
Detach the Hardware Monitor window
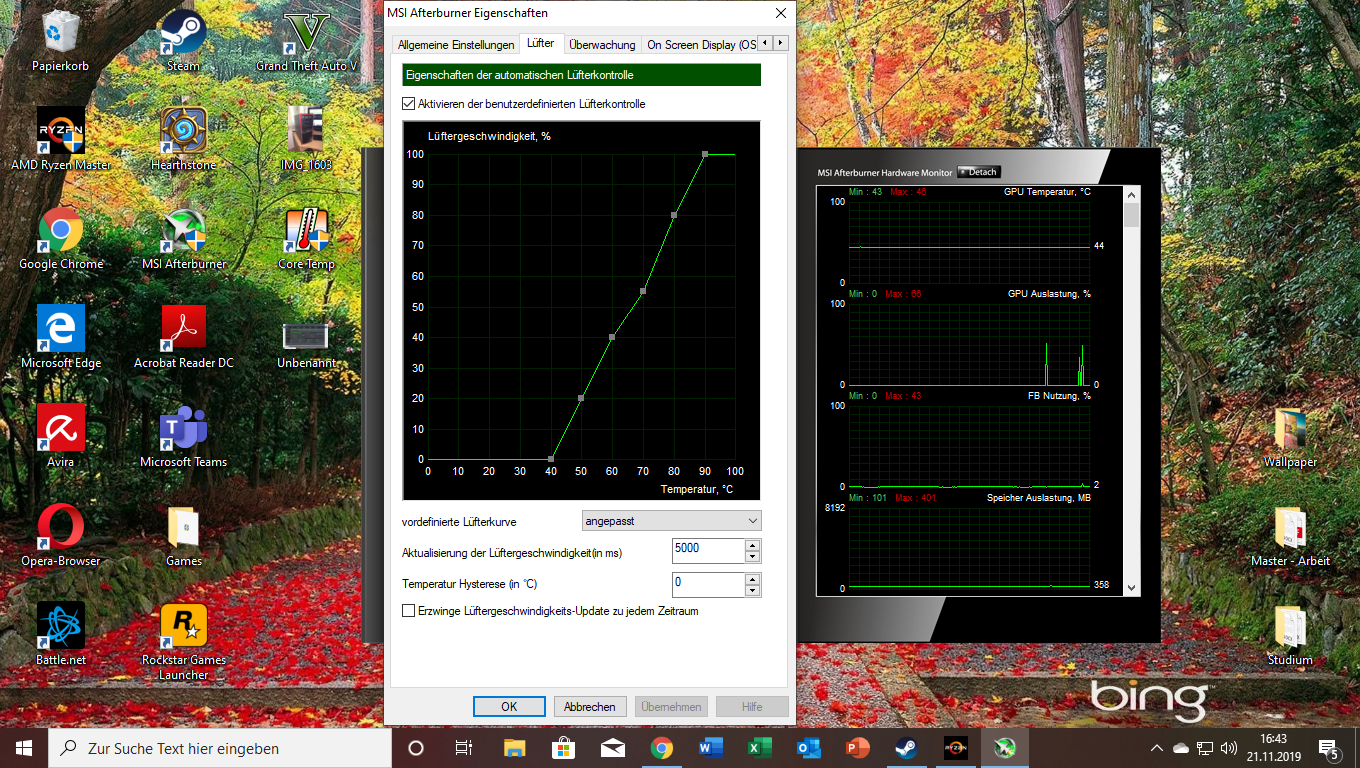tap(978, 172)
